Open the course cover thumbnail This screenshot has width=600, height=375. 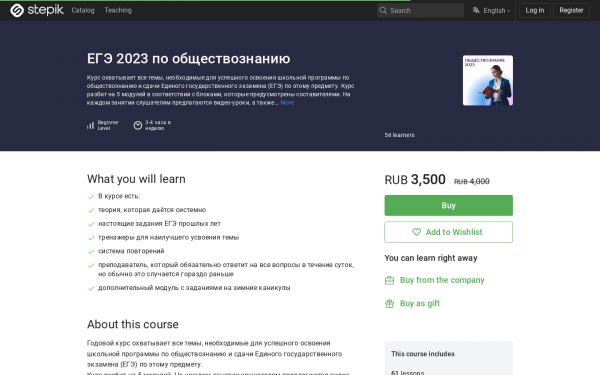coord(488,80)
